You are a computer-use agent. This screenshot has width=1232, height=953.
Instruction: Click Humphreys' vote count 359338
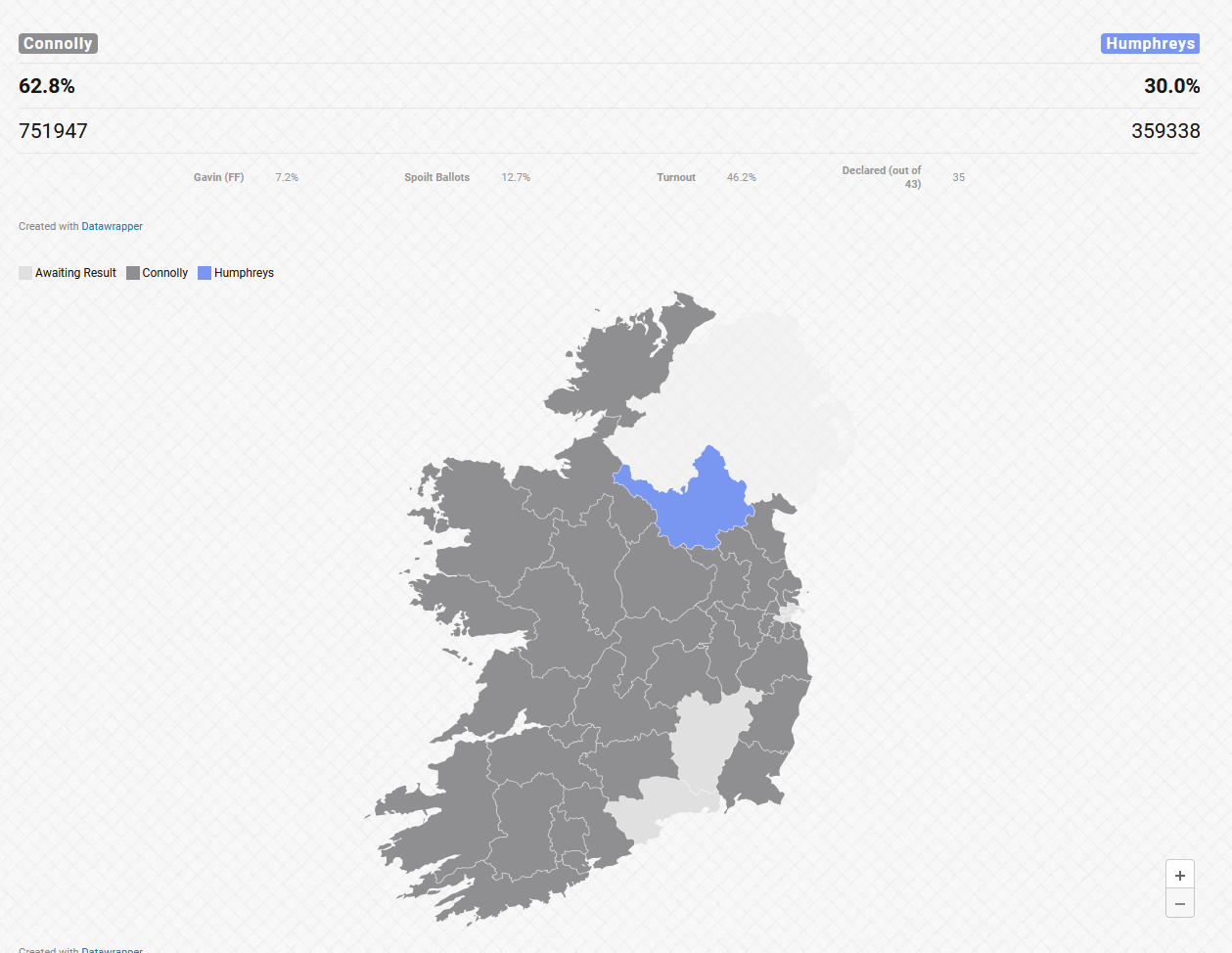pos(1165,131)
